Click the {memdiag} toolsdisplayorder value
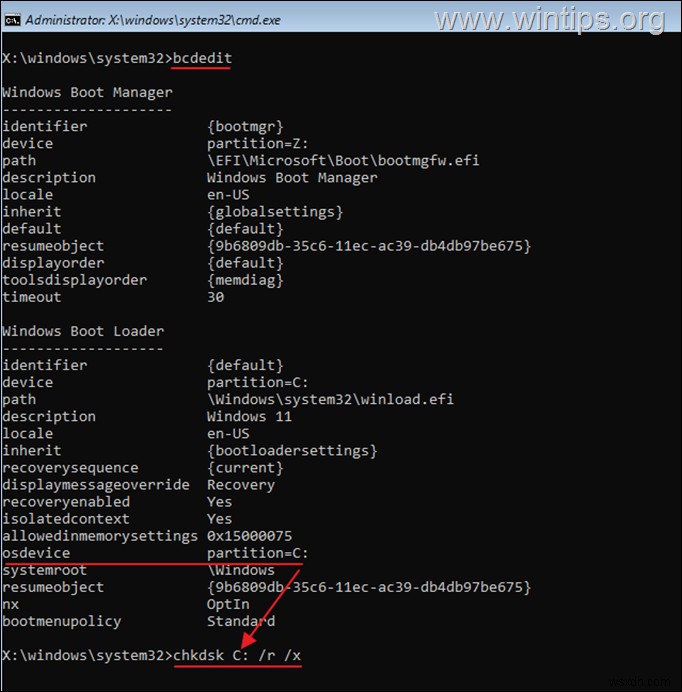This screenshot has width=682, height=692. tap(245, 280)
